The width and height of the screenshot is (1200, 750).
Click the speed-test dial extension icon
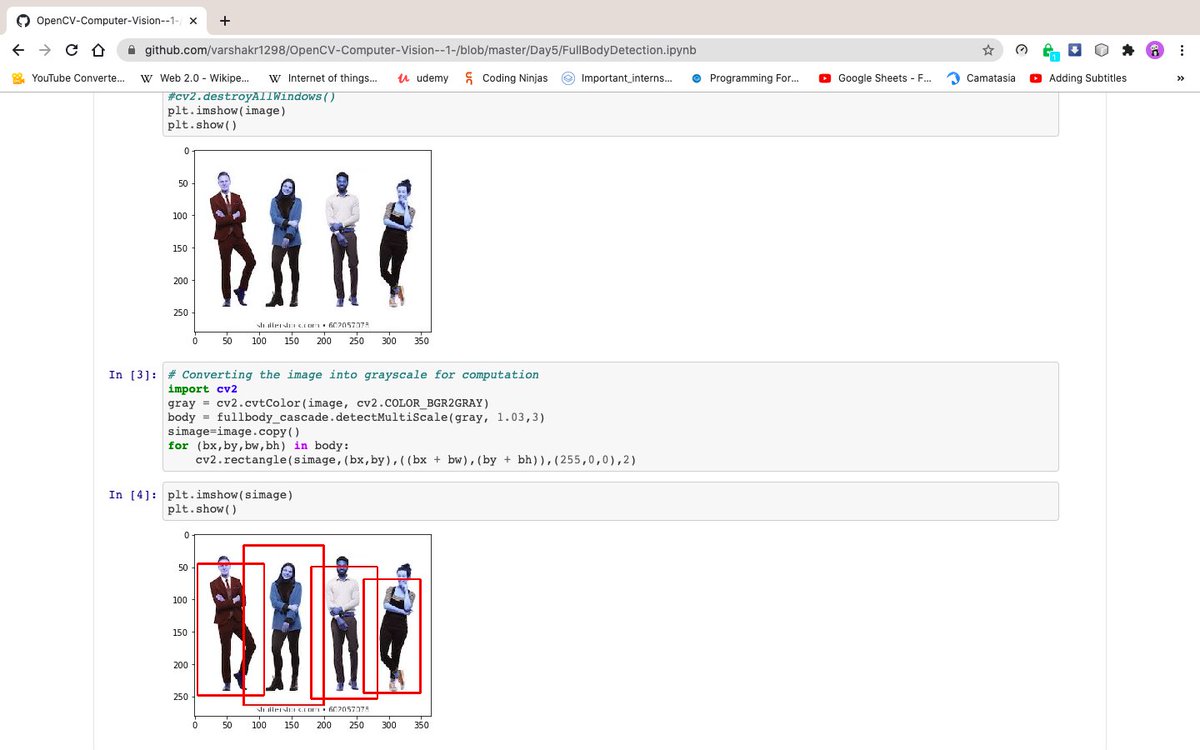click(1022, 48)
